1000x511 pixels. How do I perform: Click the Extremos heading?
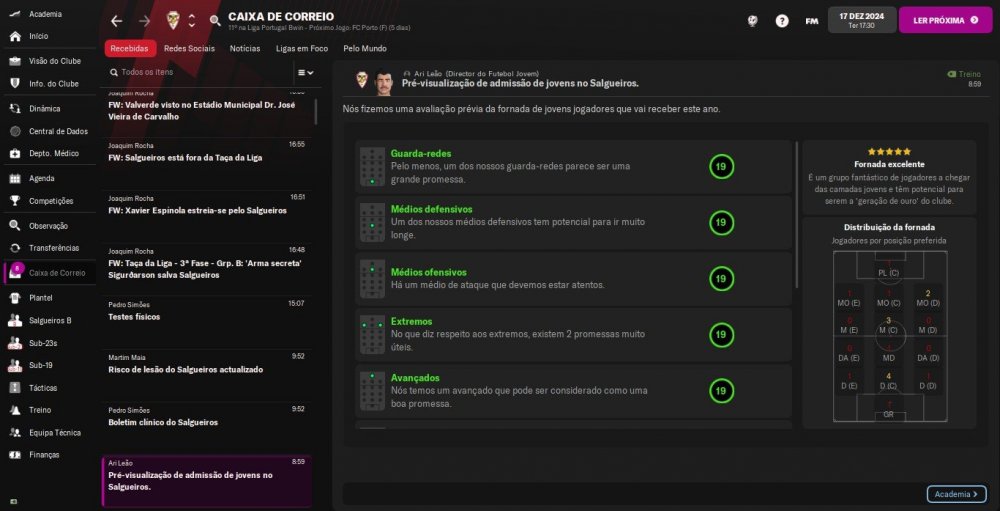[x=411, y=322]
